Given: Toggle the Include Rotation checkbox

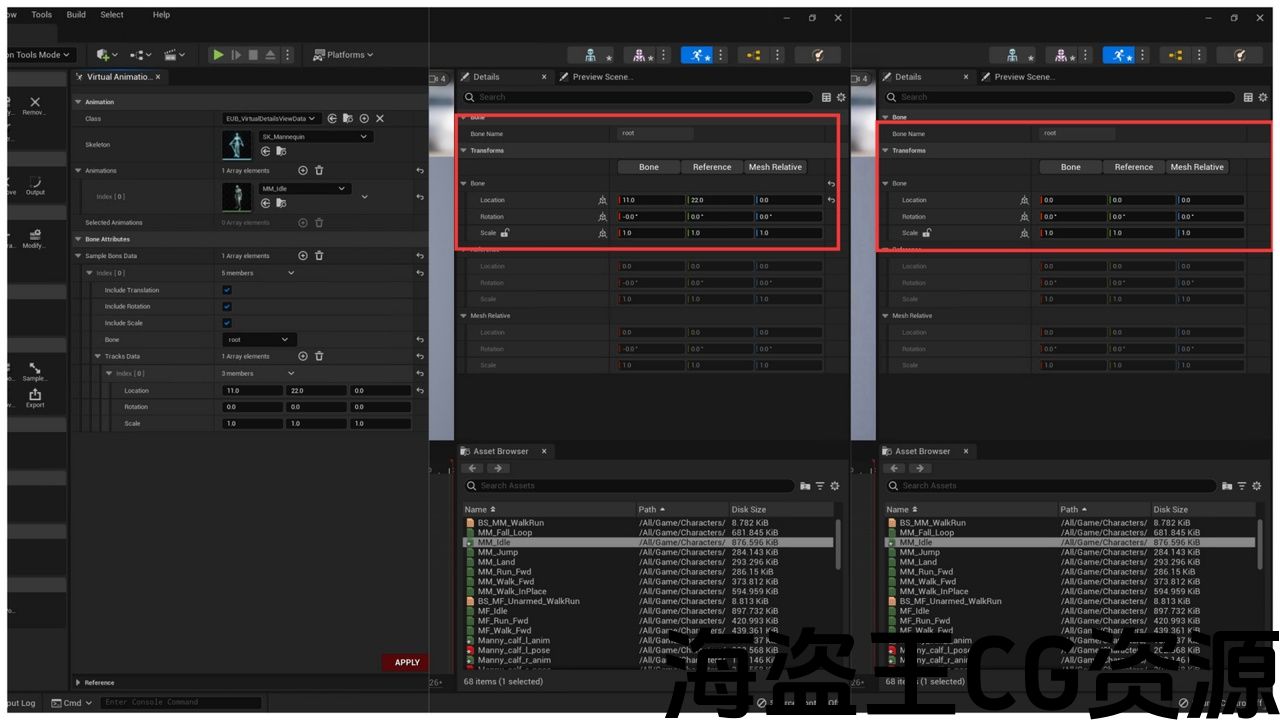Looking at the screenshot, I should click(x=227, y=307).
